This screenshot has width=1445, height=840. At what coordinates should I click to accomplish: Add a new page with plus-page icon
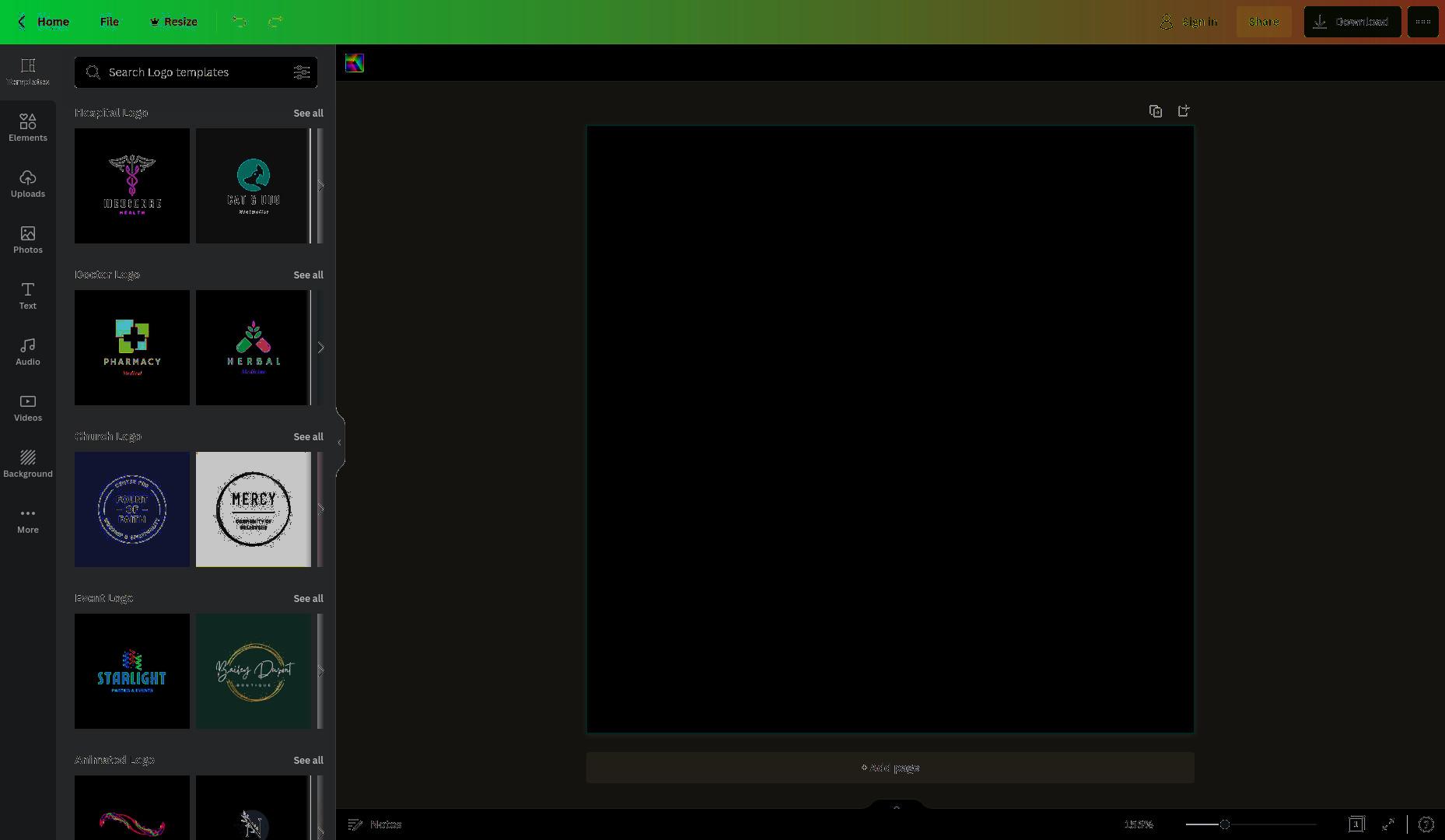(x=1184, y=111)
